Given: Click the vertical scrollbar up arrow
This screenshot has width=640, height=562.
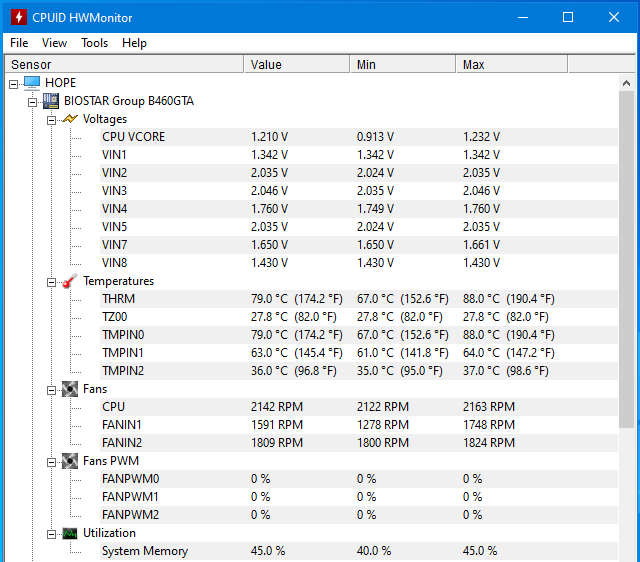Looking at the screenshot, I should pyautogui.click(x=627, y=83).
